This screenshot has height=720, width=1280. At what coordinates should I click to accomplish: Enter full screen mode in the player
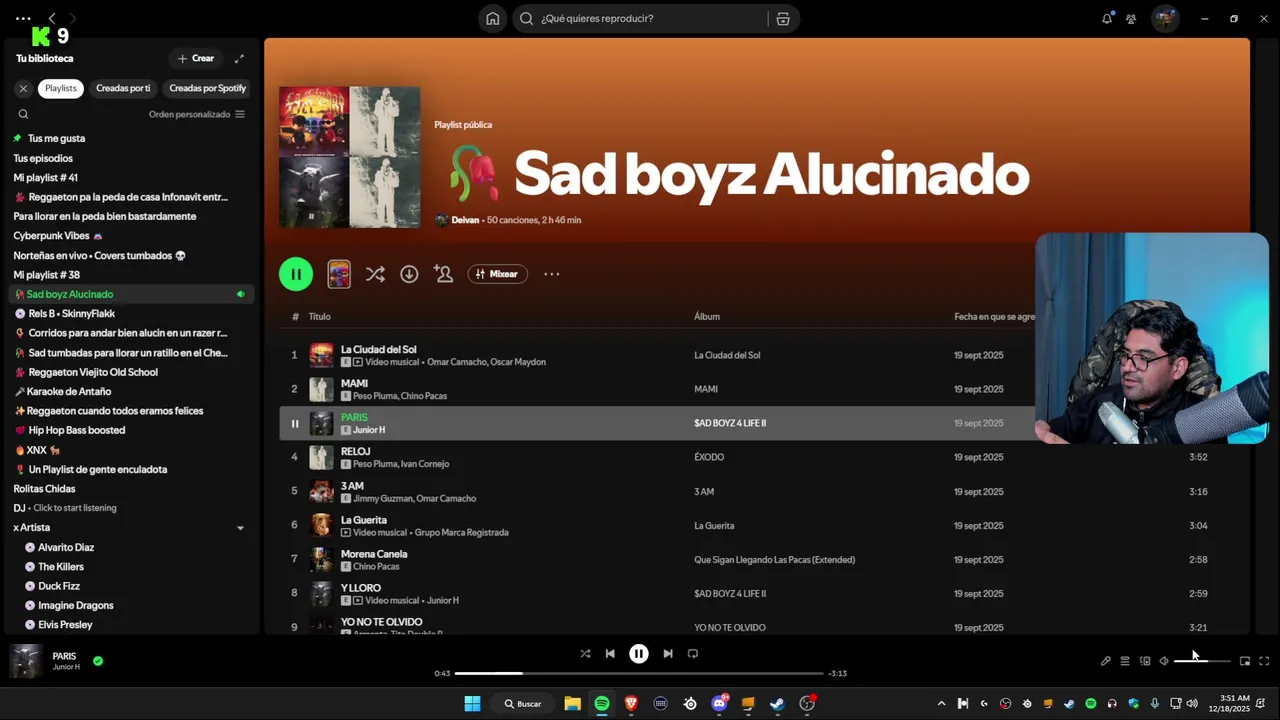1264,661
